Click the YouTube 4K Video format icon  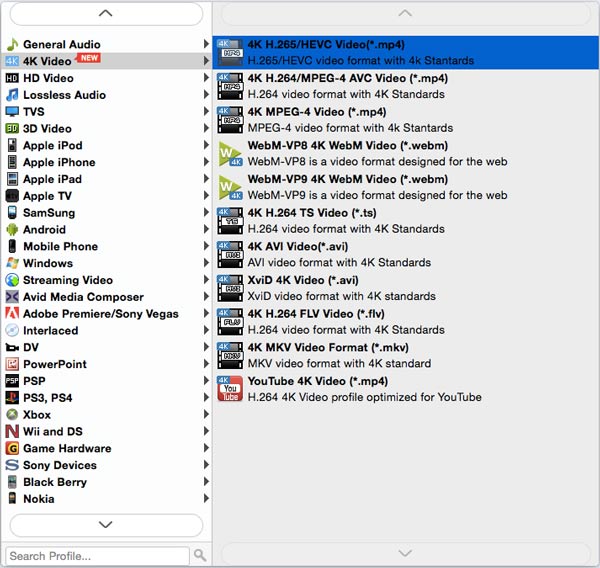click(x=230, y=389)
